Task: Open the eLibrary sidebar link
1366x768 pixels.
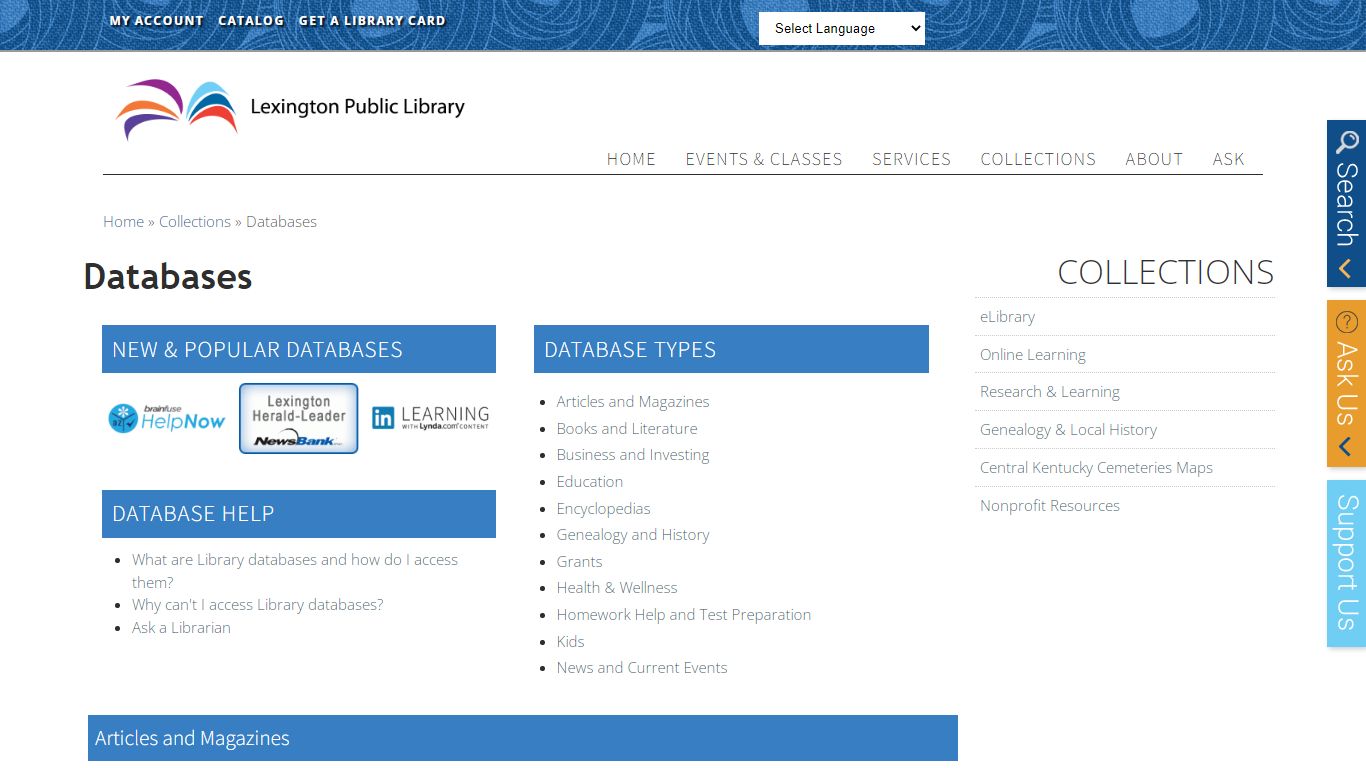Action: coord(1007,317)
